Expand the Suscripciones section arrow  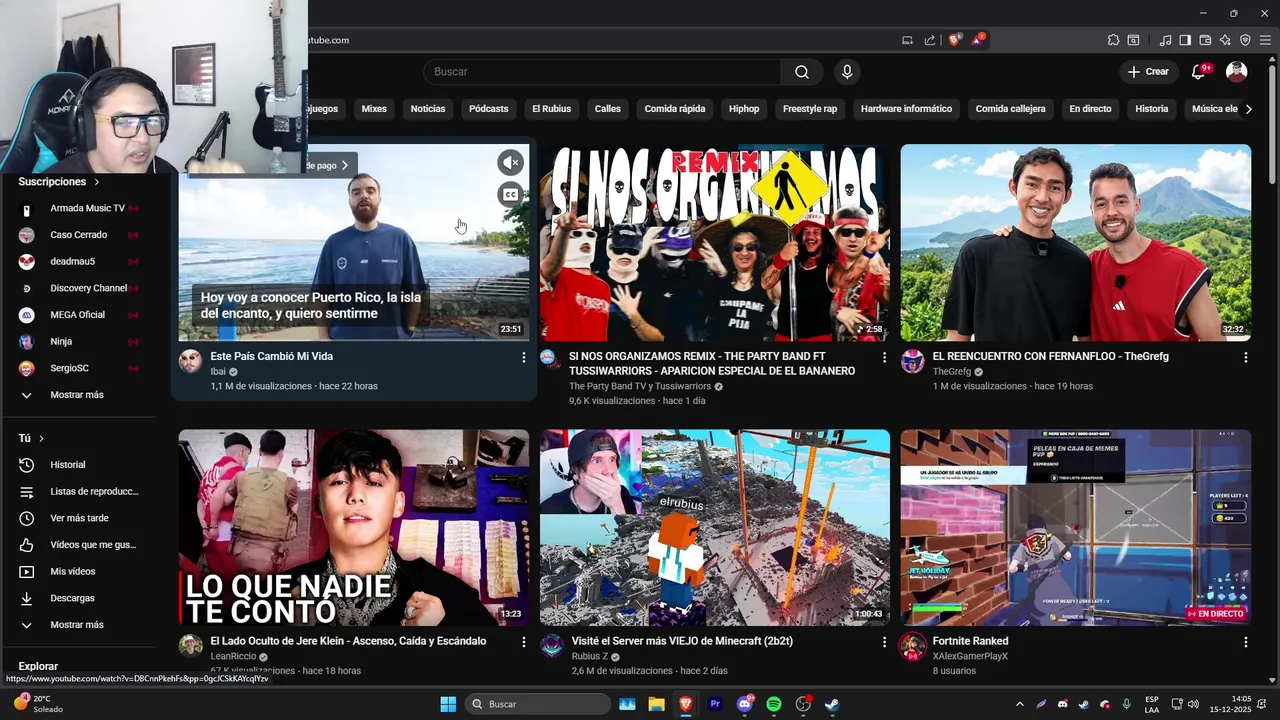pos(97,182)
